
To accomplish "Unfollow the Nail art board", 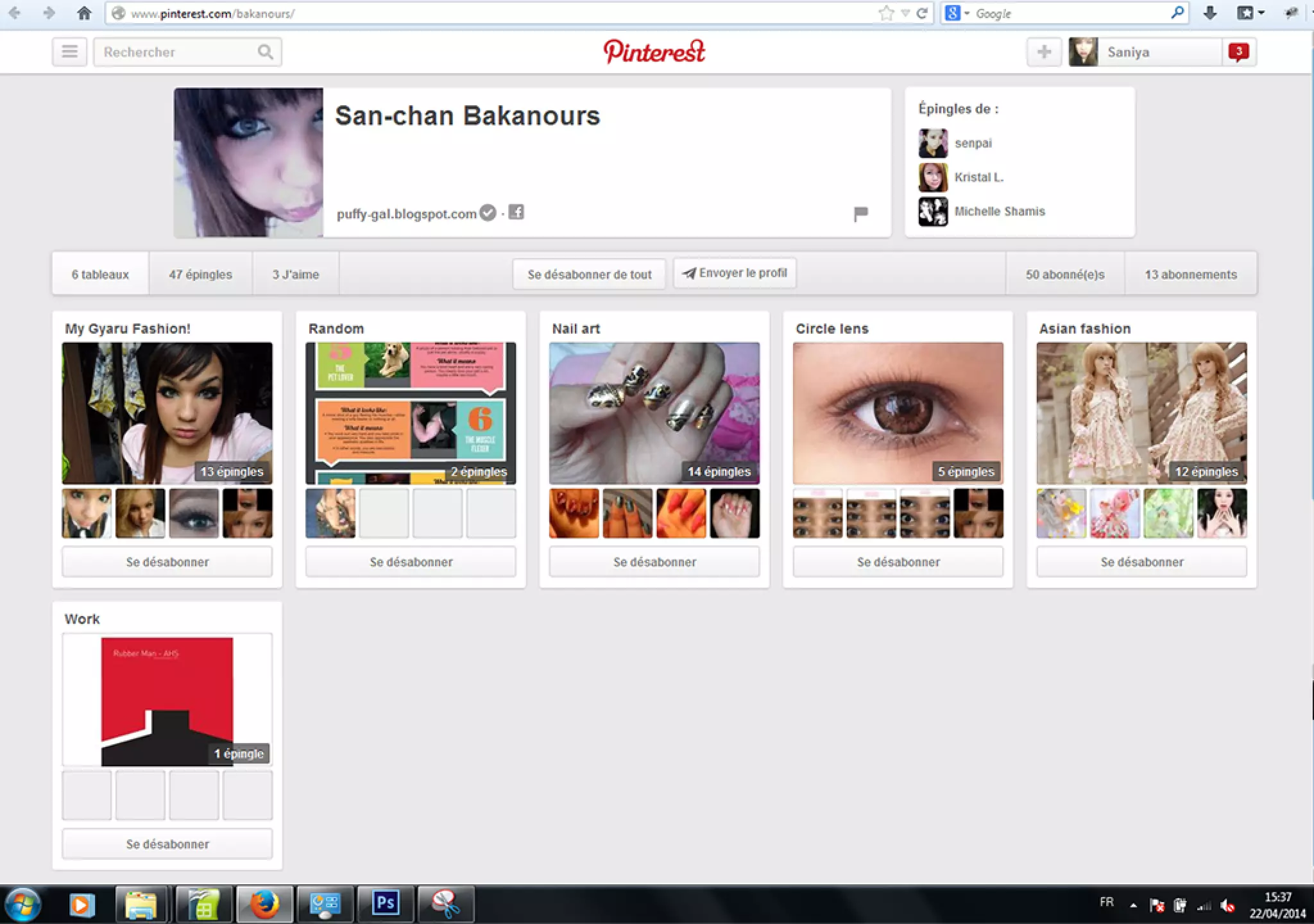I will click(x=654, y=562).
